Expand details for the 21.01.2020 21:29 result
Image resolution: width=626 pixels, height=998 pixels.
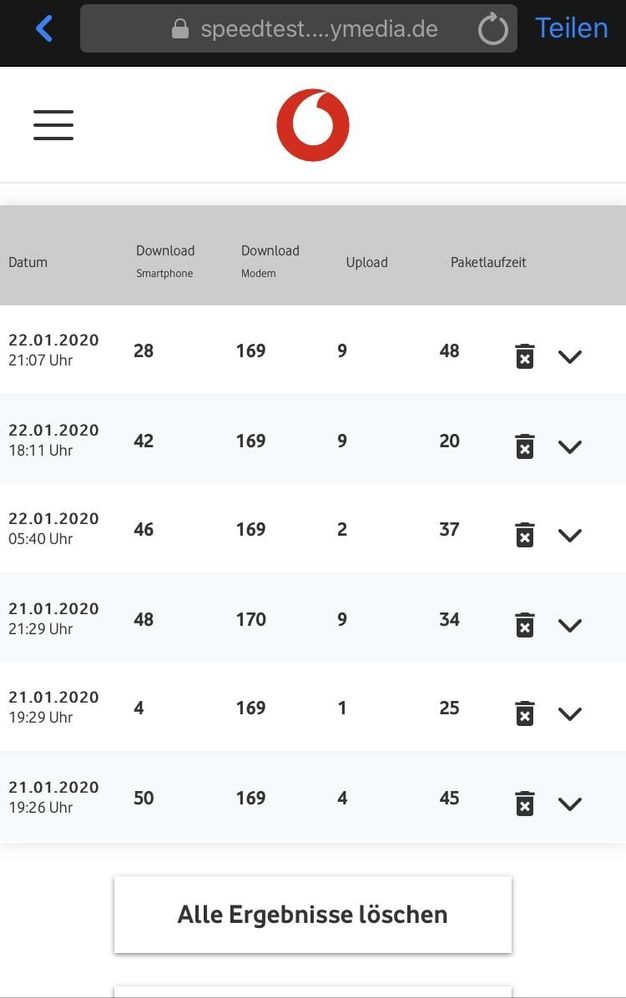point(570,625)
